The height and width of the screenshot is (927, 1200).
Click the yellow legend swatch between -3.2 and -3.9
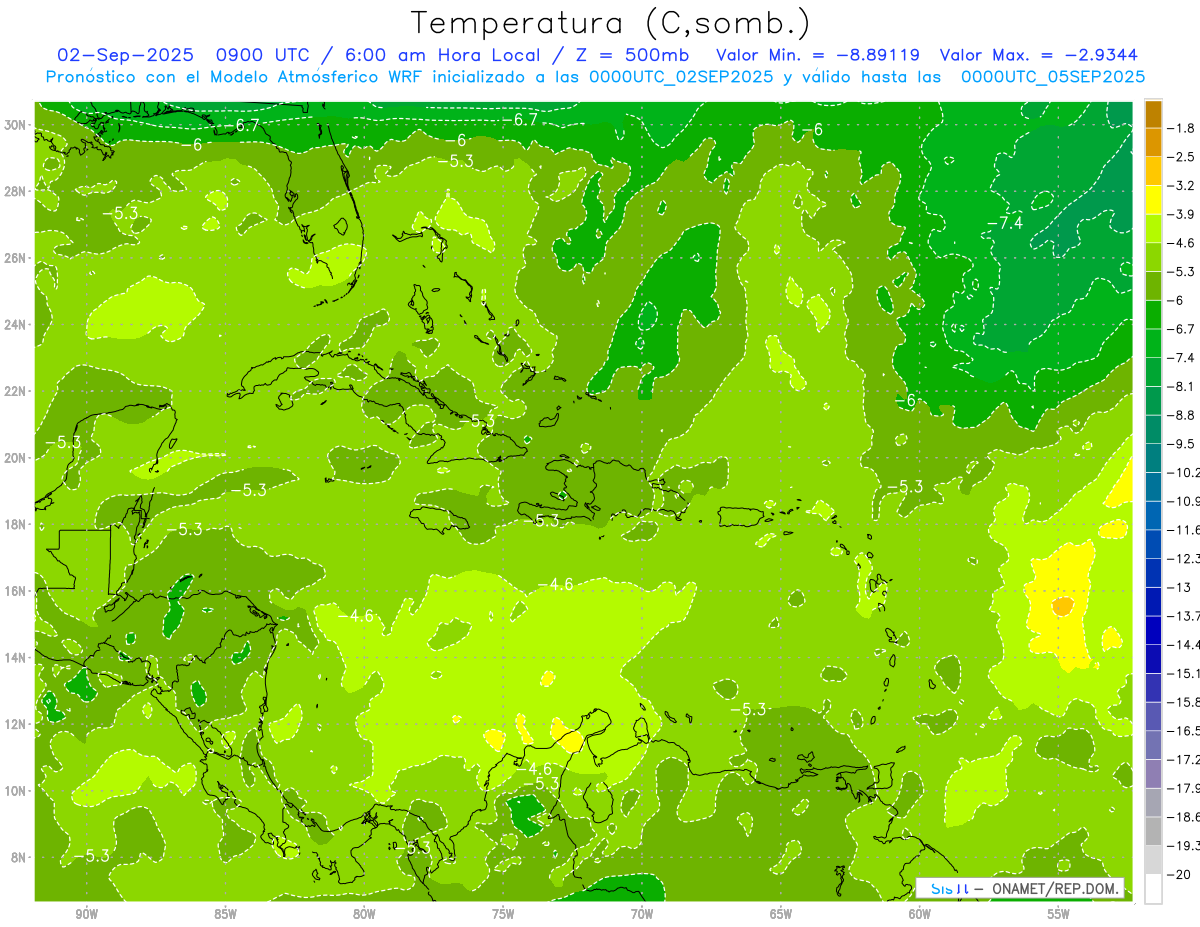click(1153, 200)
